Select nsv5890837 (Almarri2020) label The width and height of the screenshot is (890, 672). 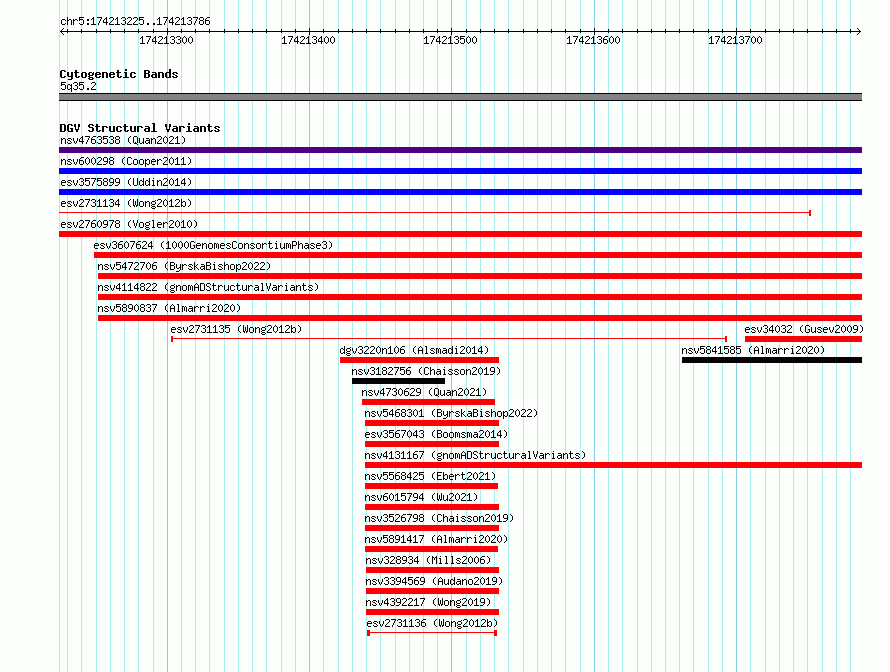point(169,308)
